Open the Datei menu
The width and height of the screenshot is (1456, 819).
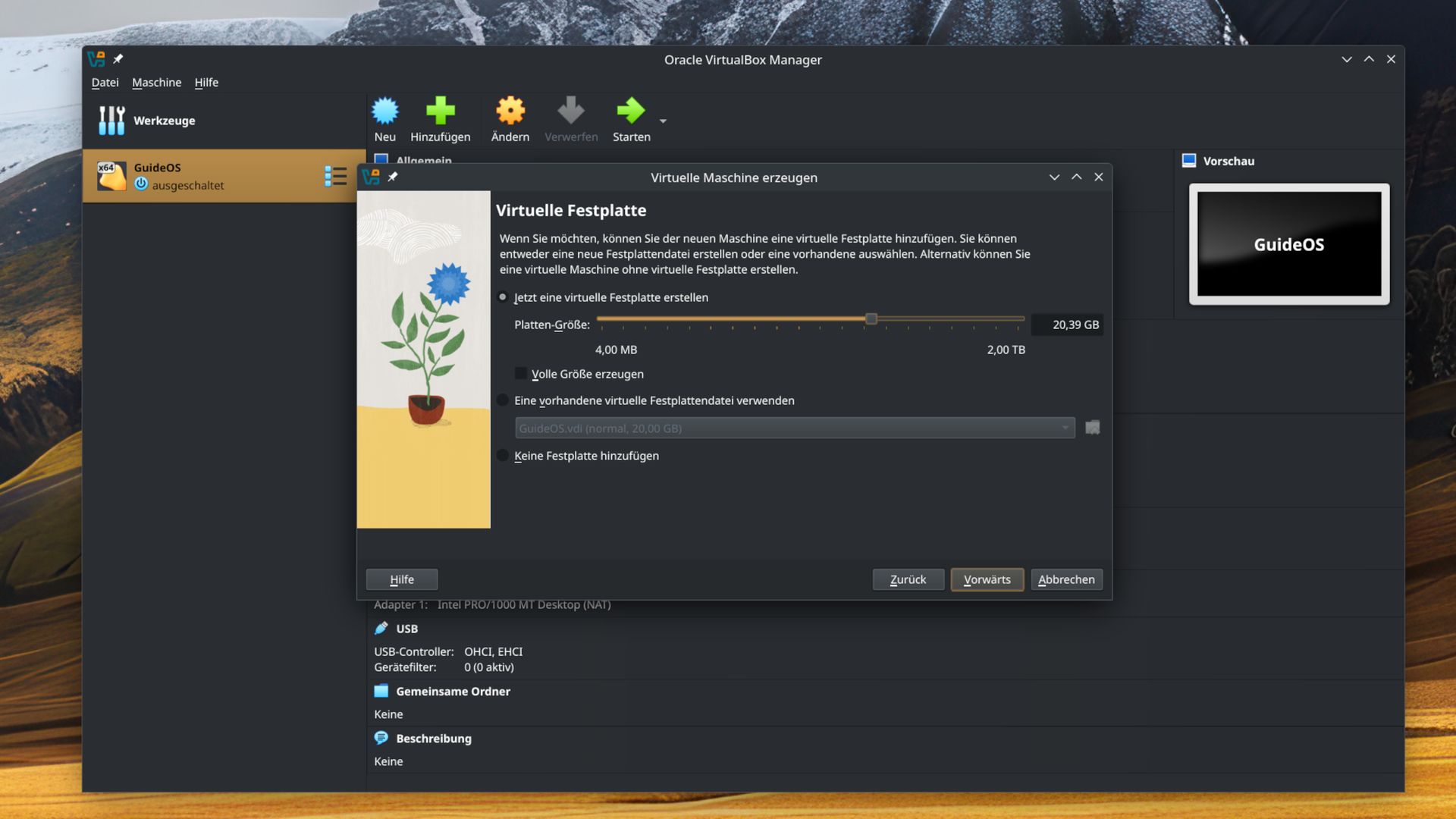[x=105, y=82]
